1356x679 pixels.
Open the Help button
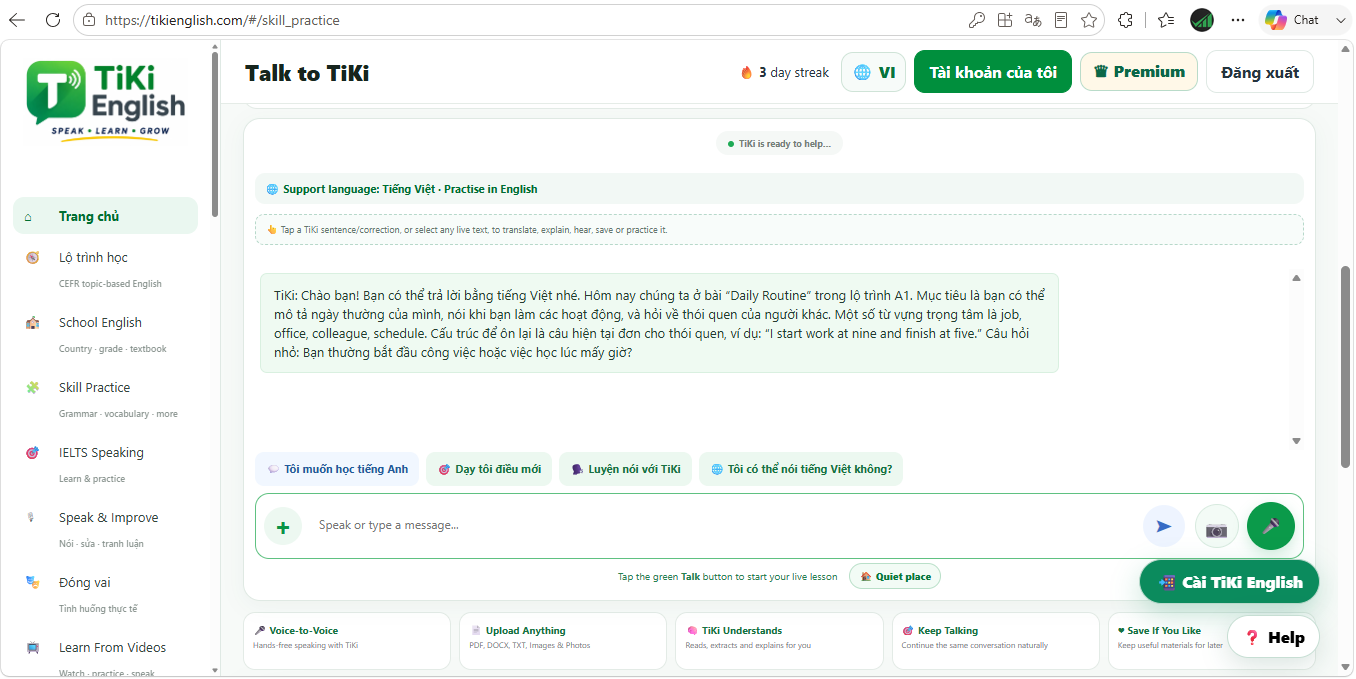[1273, 637]
